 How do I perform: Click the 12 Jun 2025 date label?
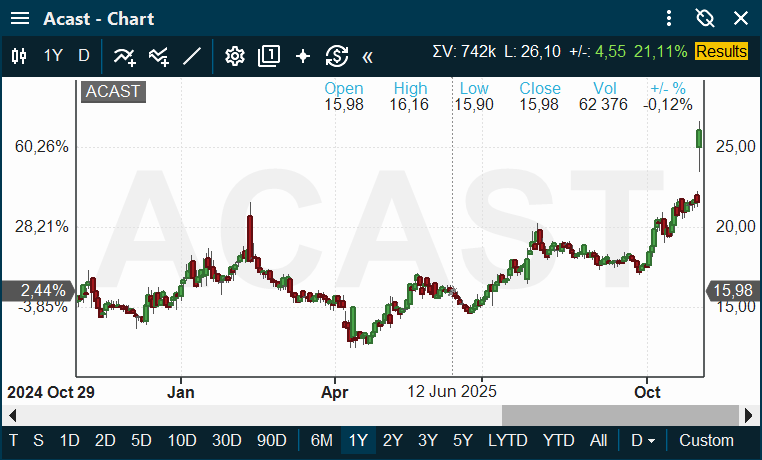[452, 392]
